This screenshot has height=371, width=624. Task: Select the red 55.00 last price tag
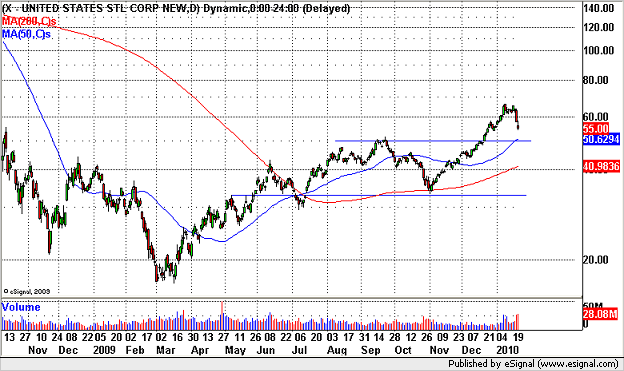click(x=596, y=129)
